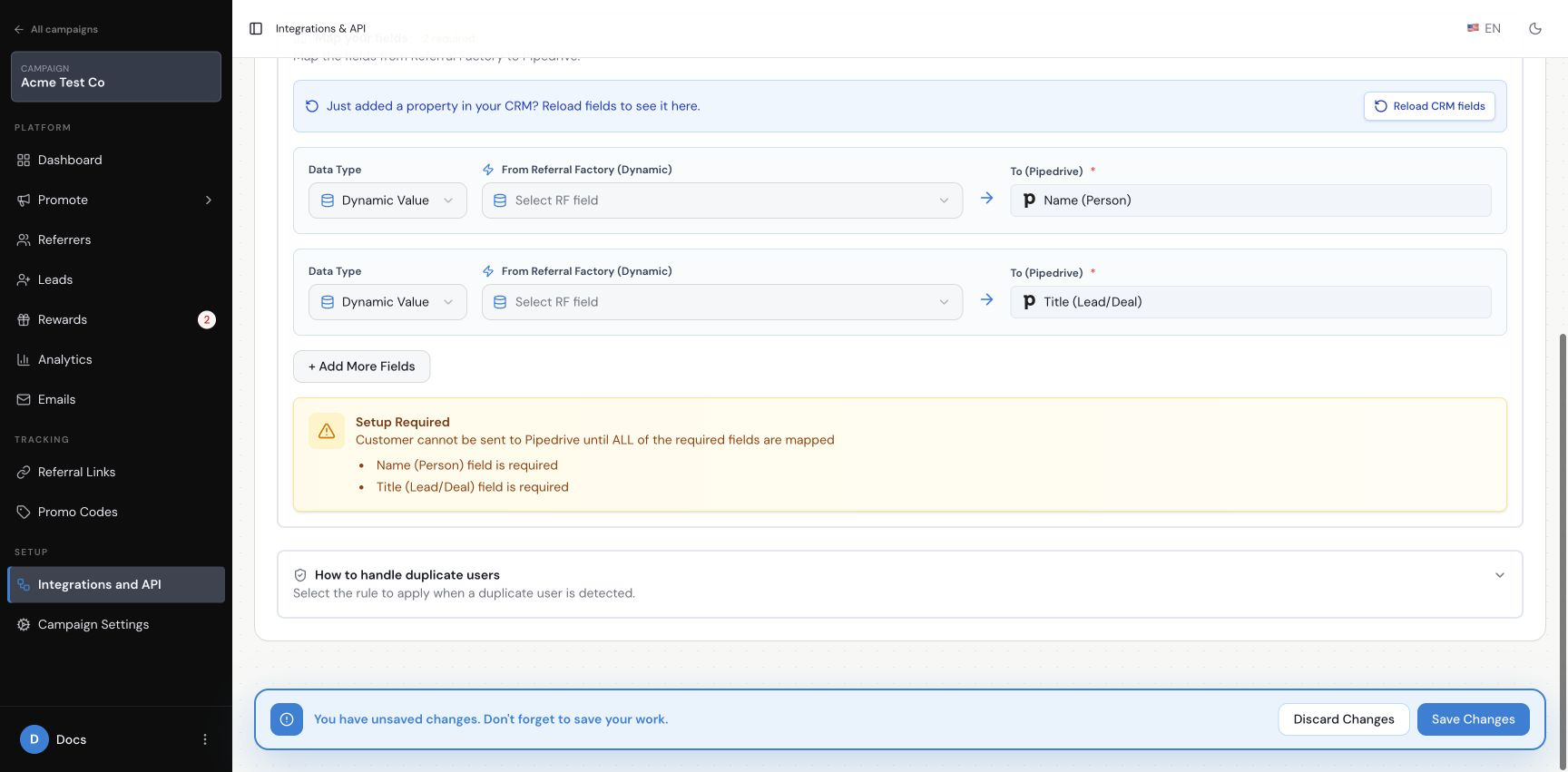Viewport: 1568px width, 772px height.
Task: Click the shield icon beside duplicate users
Action: click(x=300, y=575)
